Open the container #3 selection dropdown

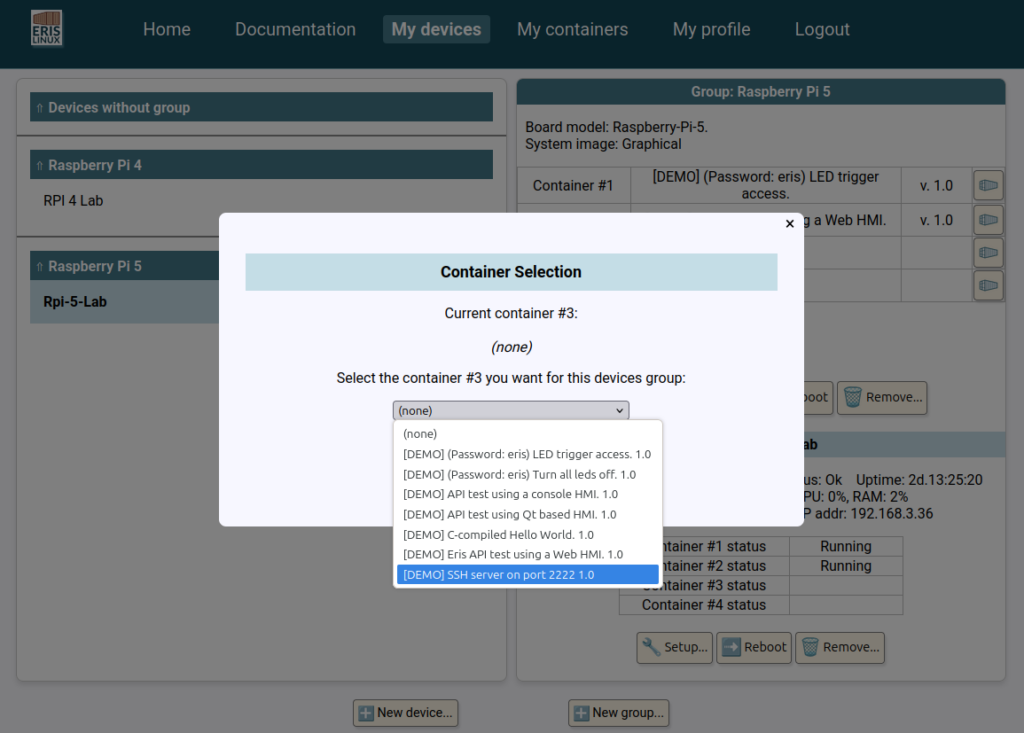pyautogui.click(x=511, y=410)
